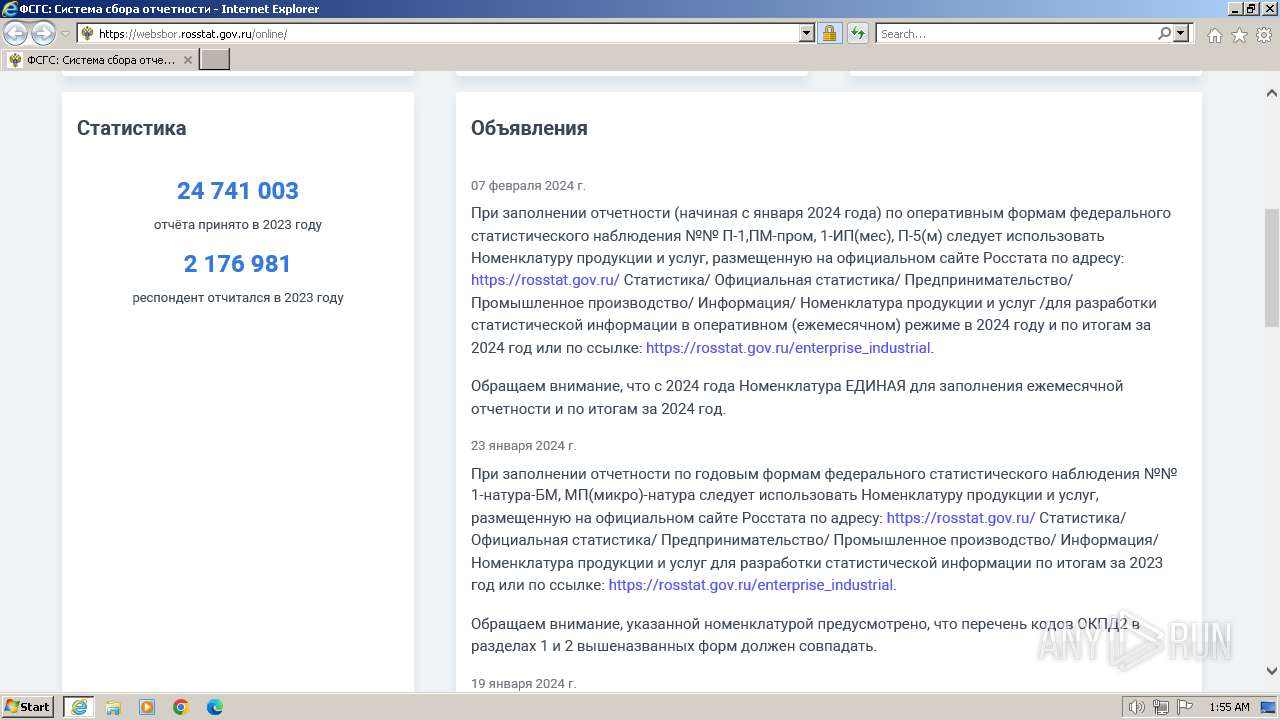Expand the address bar autocomplete dropdown

(x=807, y=34)
